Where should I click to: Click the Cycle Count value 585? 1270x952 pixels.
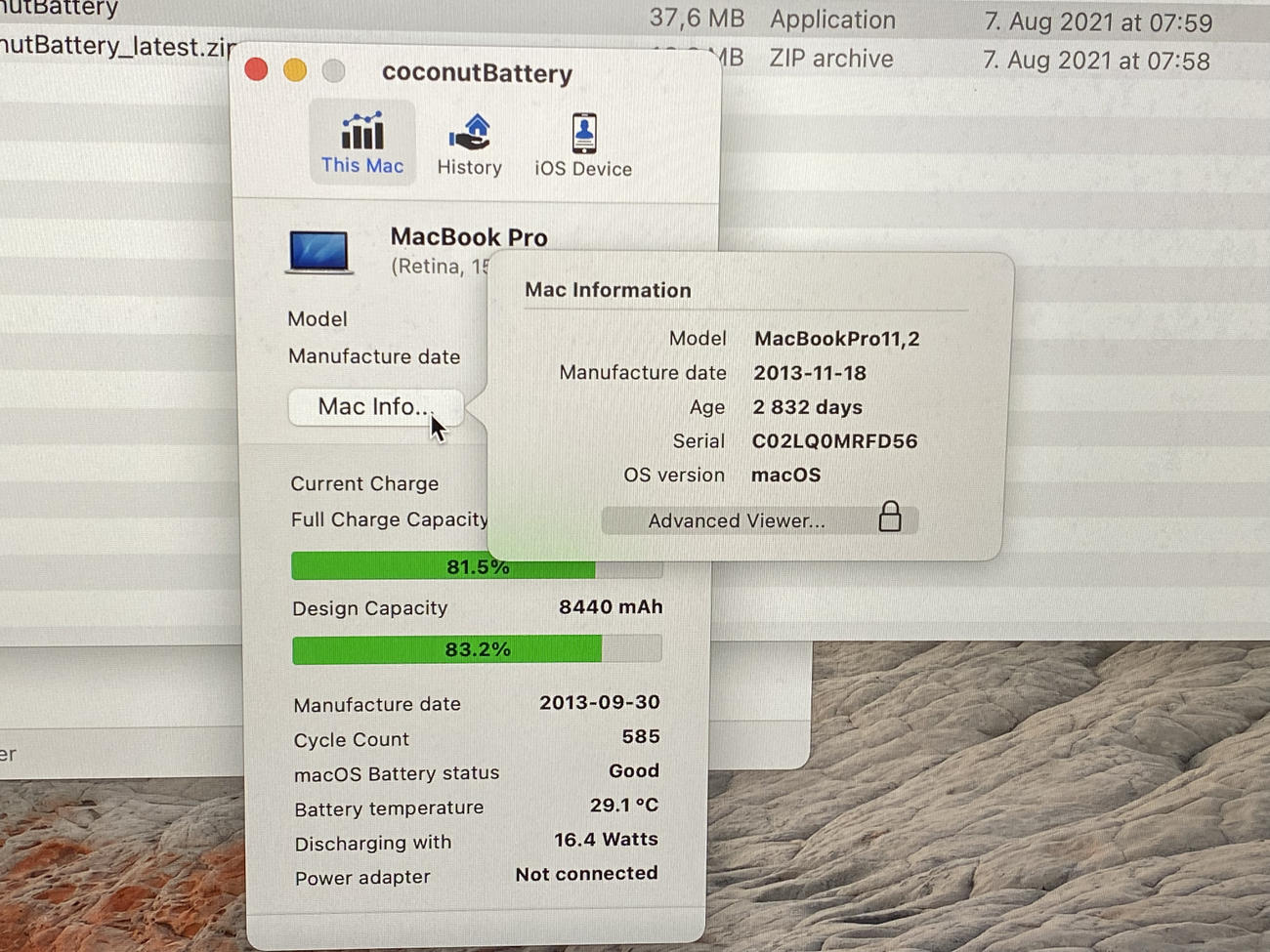641,736
